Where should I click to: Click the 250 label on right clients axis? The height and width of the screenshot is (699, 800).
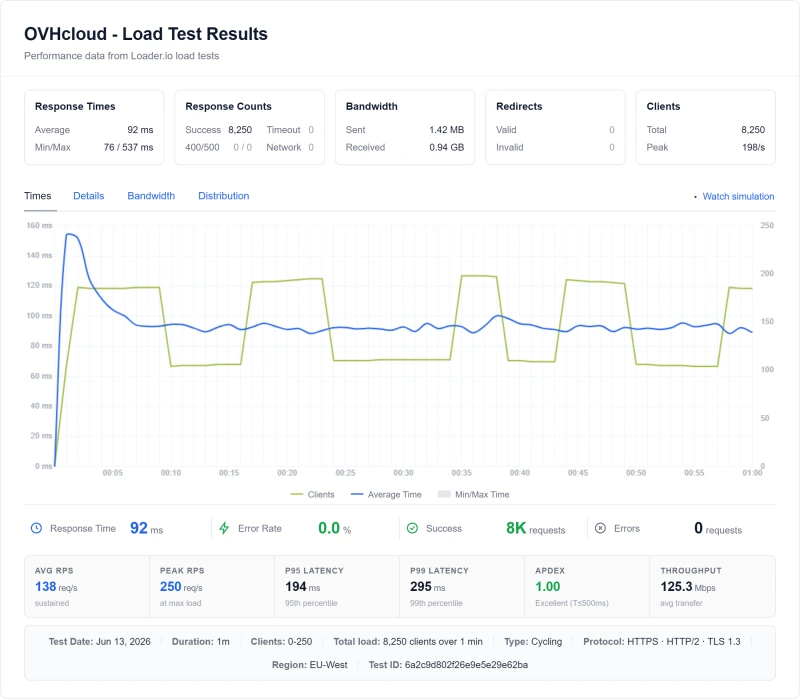click(x=767, y=226)
